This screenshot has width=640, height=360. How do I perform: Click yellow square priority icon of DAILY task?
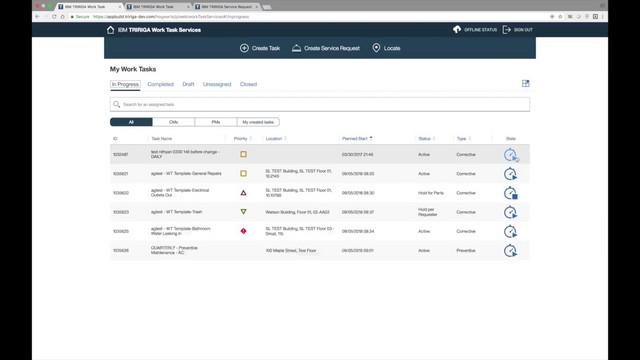point(243,154)
